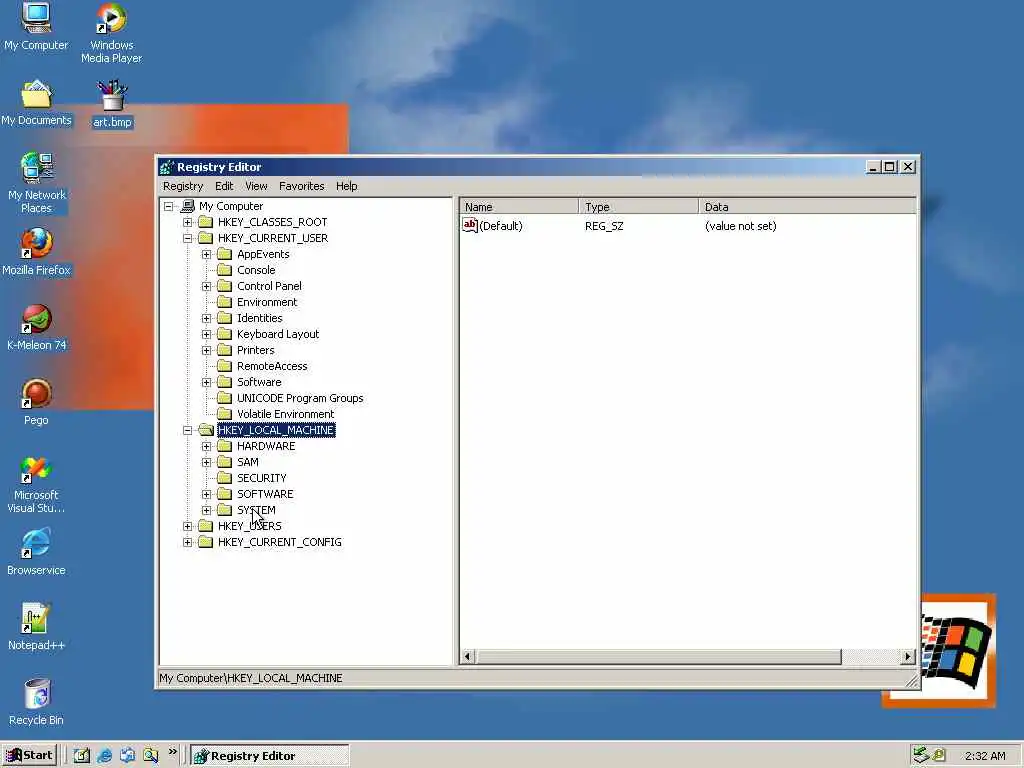Click the network tray icon
The image size is (1024, 768).
pyautogui.click(x=921, y=755)
